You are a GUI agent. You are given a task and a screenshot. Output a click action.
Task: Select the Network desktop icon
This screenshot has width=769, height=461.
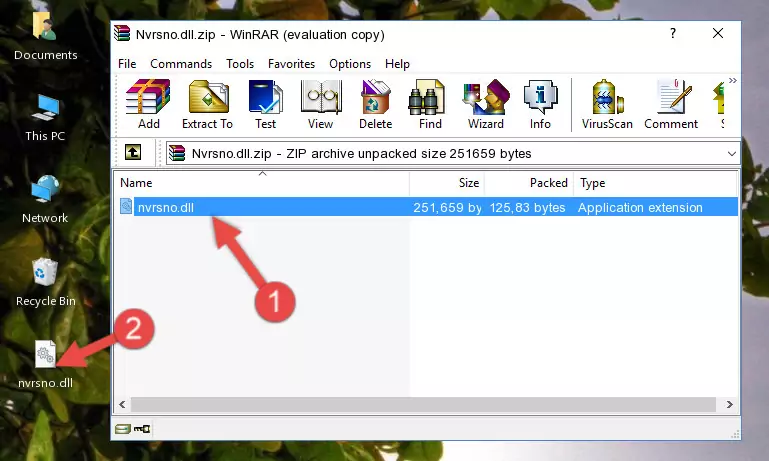(x=45, y=200)
